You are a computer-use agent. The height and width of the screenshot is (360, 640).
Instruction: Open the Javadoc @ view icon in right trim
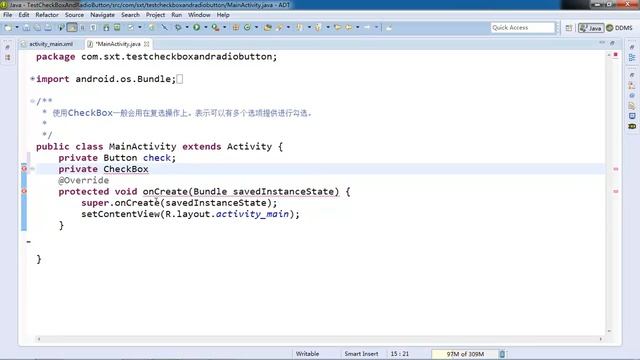point(632,96)
